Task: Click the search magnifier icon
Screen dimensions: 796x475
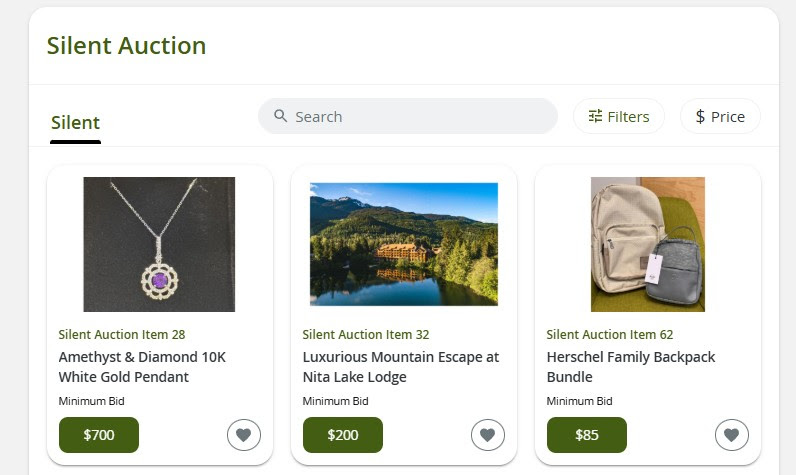Action: pos(281,116)
